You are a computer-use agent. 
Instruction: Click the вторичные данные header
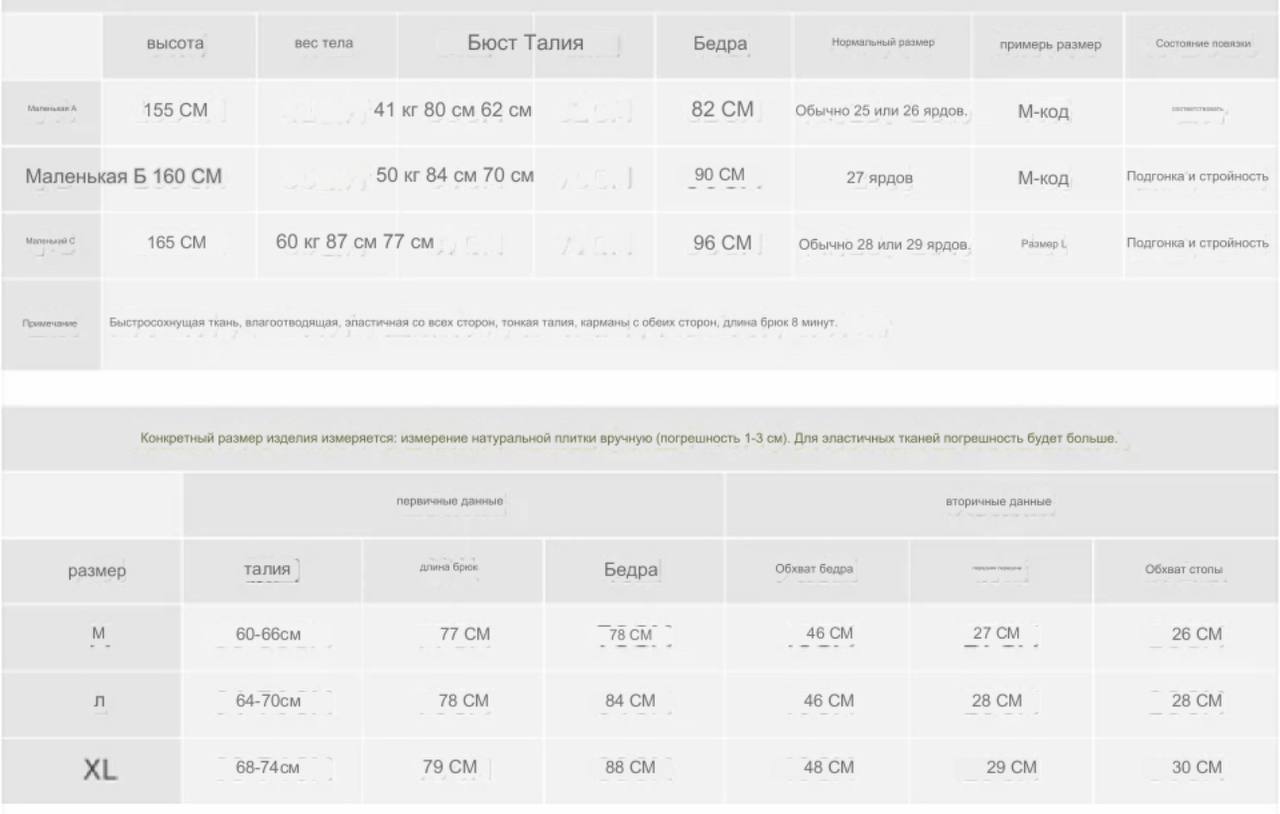point(998,501)
